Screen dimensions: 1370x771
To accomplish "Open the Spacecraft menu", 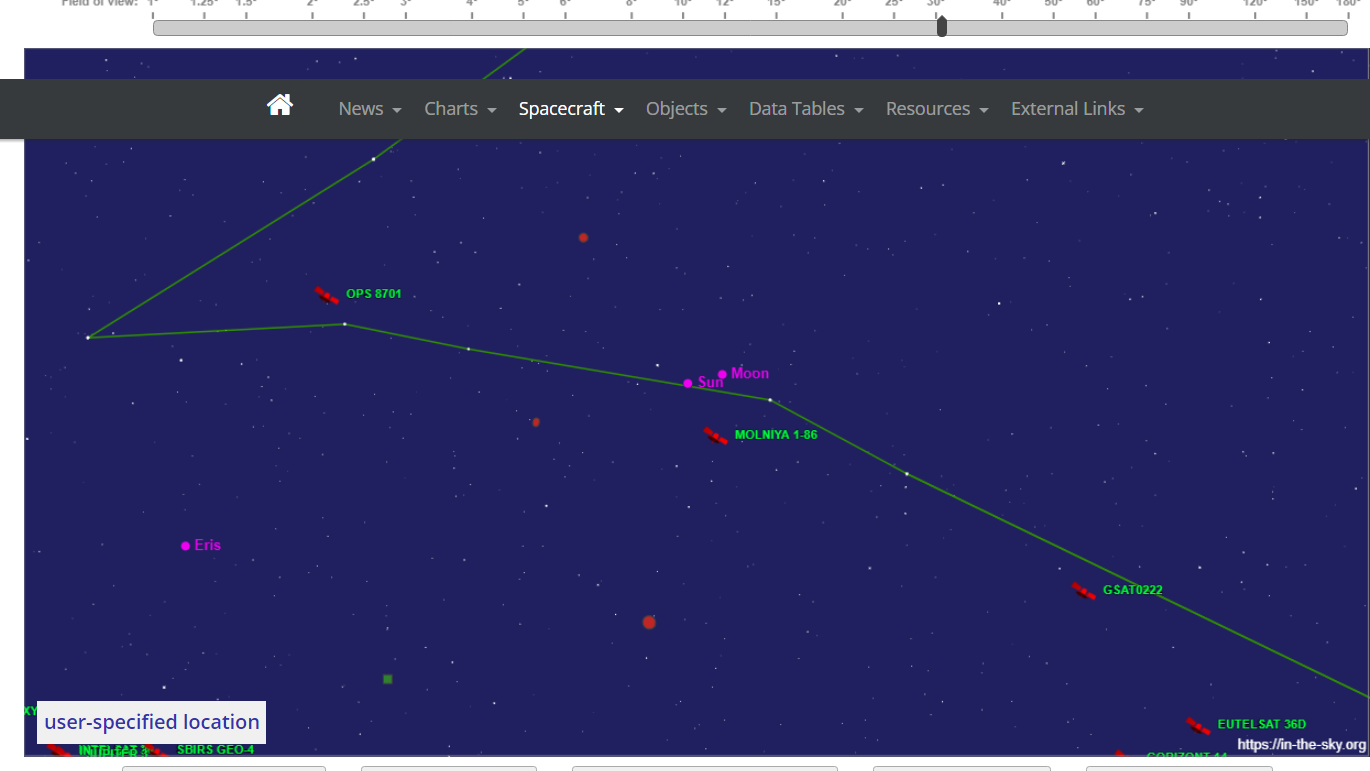I will [571, 109].
